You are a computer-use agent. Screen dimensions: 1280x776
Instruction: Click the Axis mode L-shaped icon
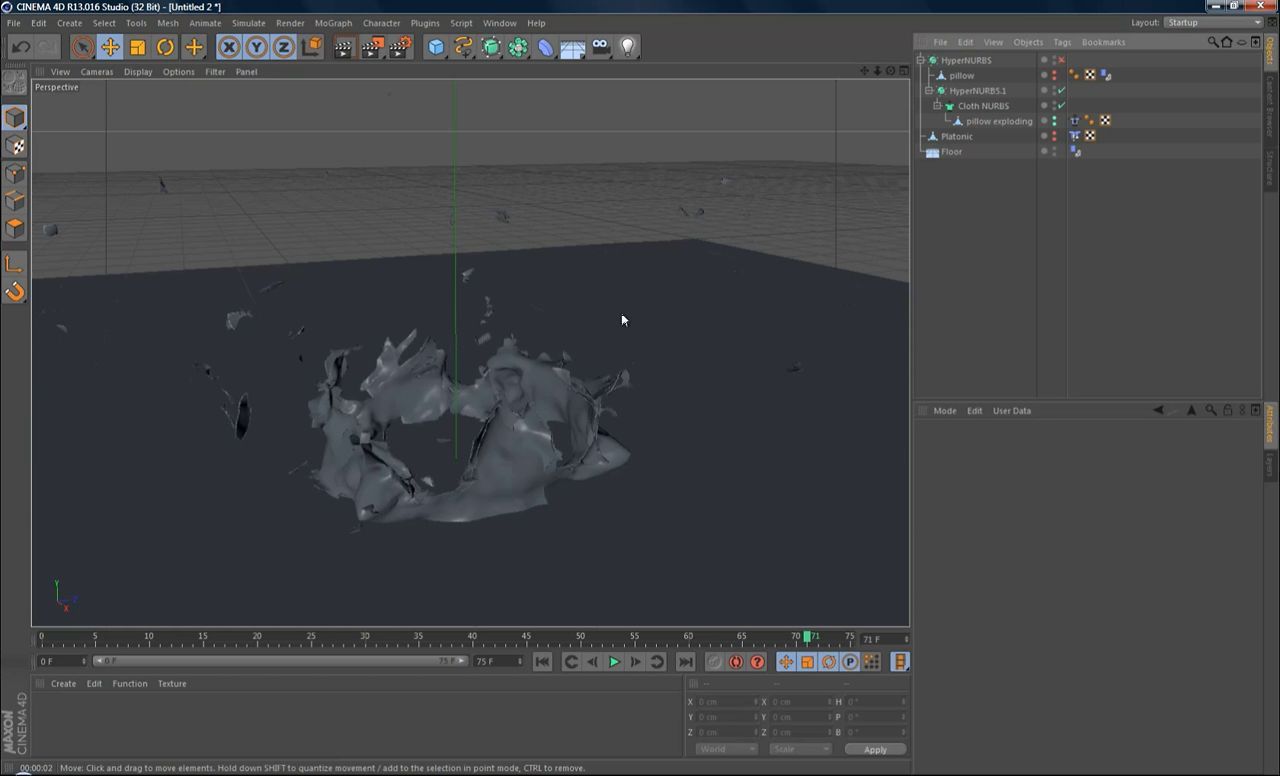[x=15, y=263]
